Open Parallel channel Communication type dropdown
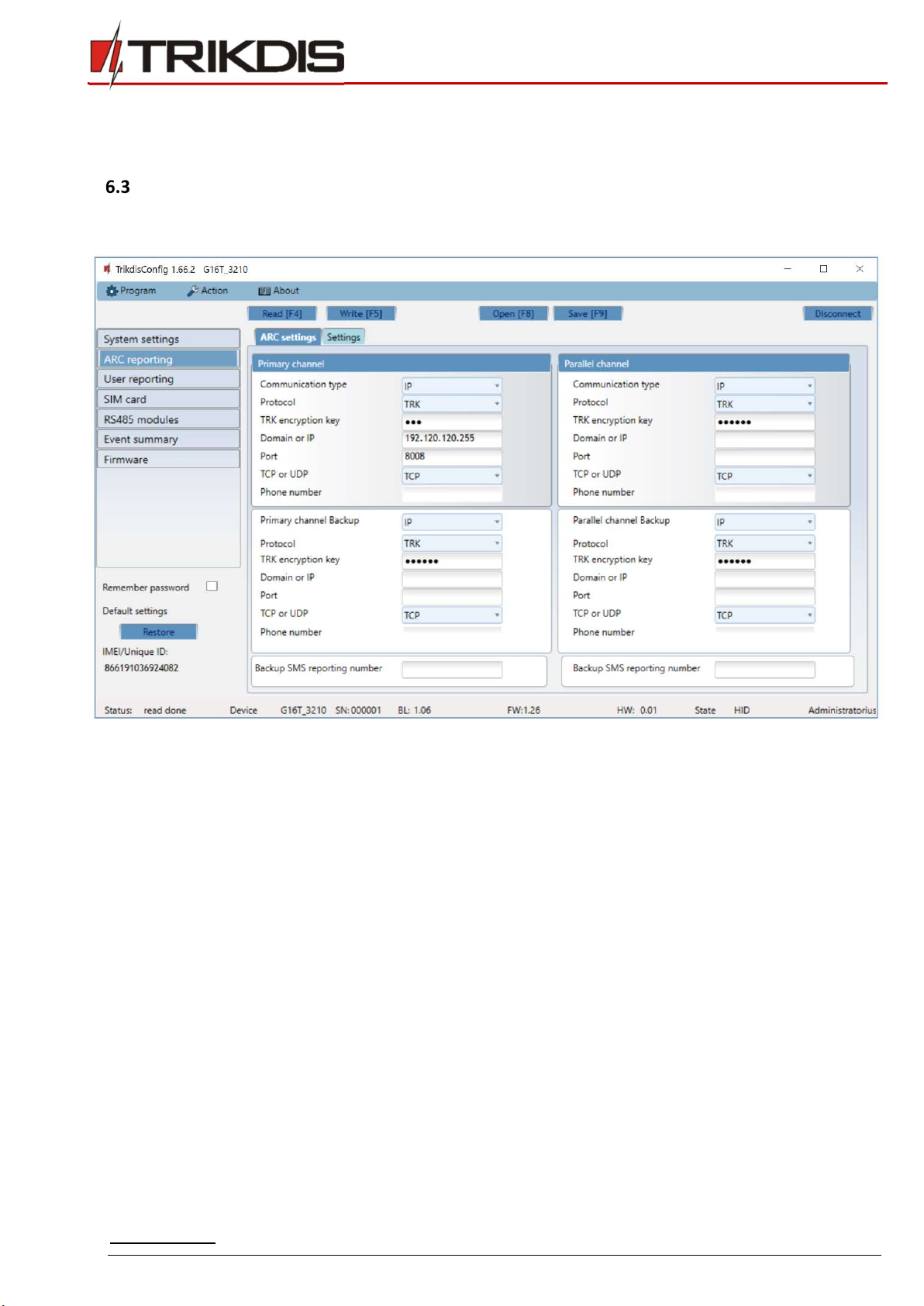This screenshot has width=924, height=1306. click(764, 385)
